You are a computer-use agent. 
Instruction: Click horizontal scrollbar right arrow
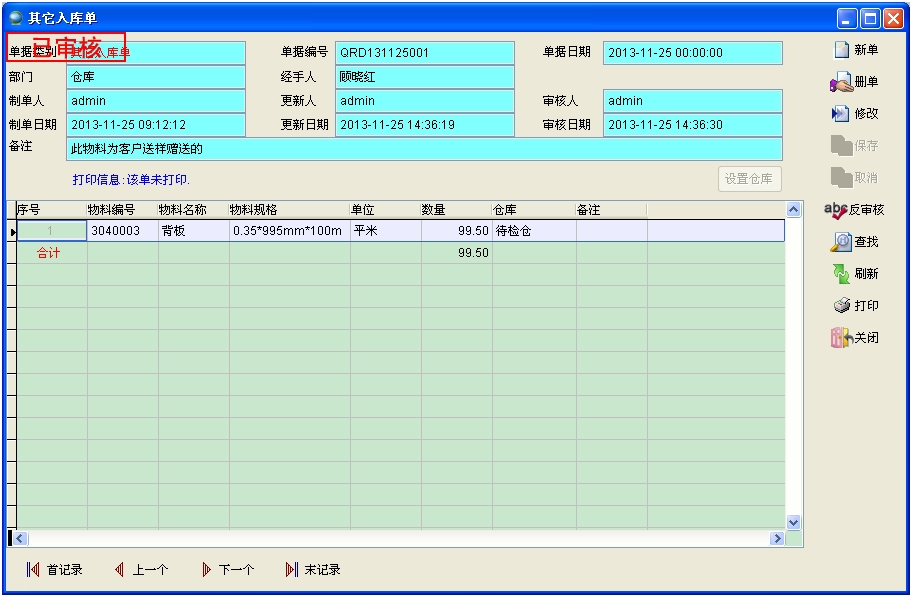(x=776, y=539)
